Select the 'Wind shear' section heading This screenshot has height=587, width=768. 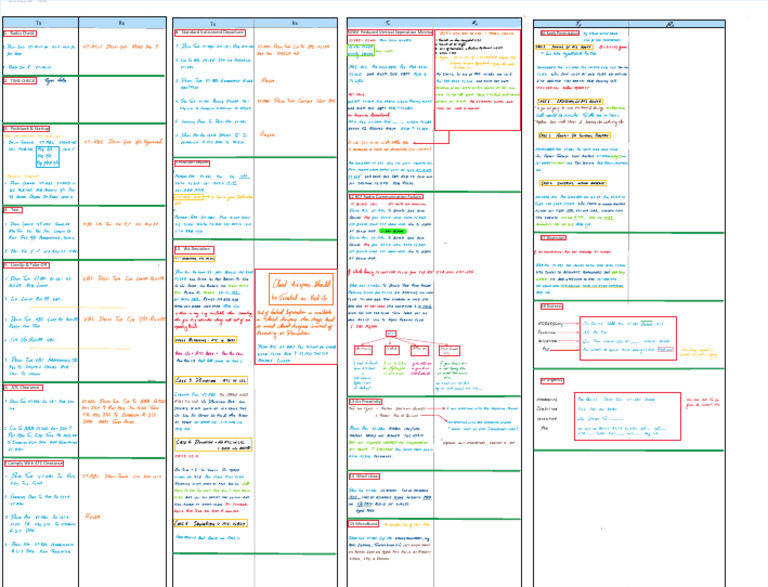click(364, 476)
